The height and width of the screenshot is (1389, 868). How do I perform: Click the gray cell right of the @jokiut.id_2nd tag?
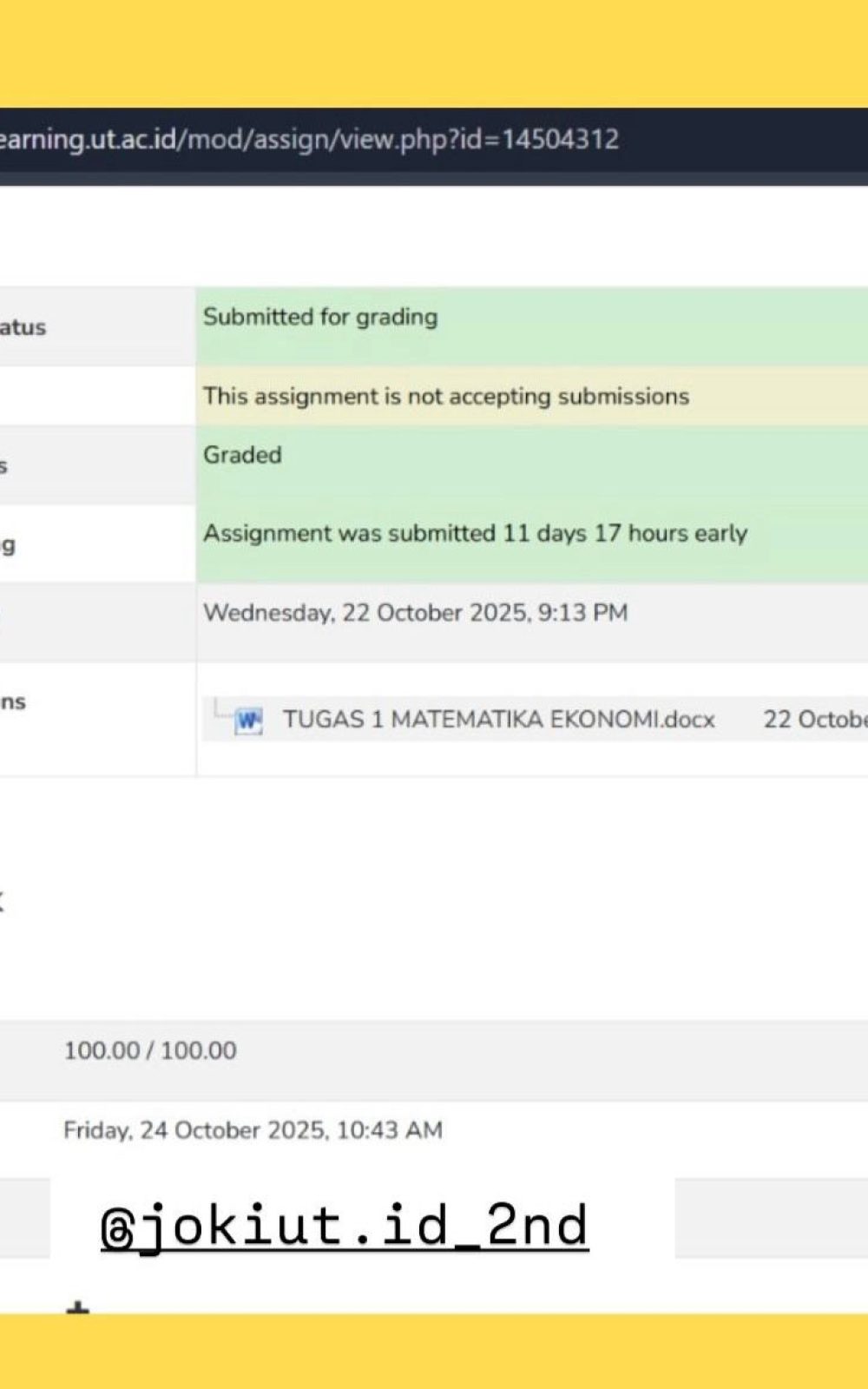[771, 1217]
